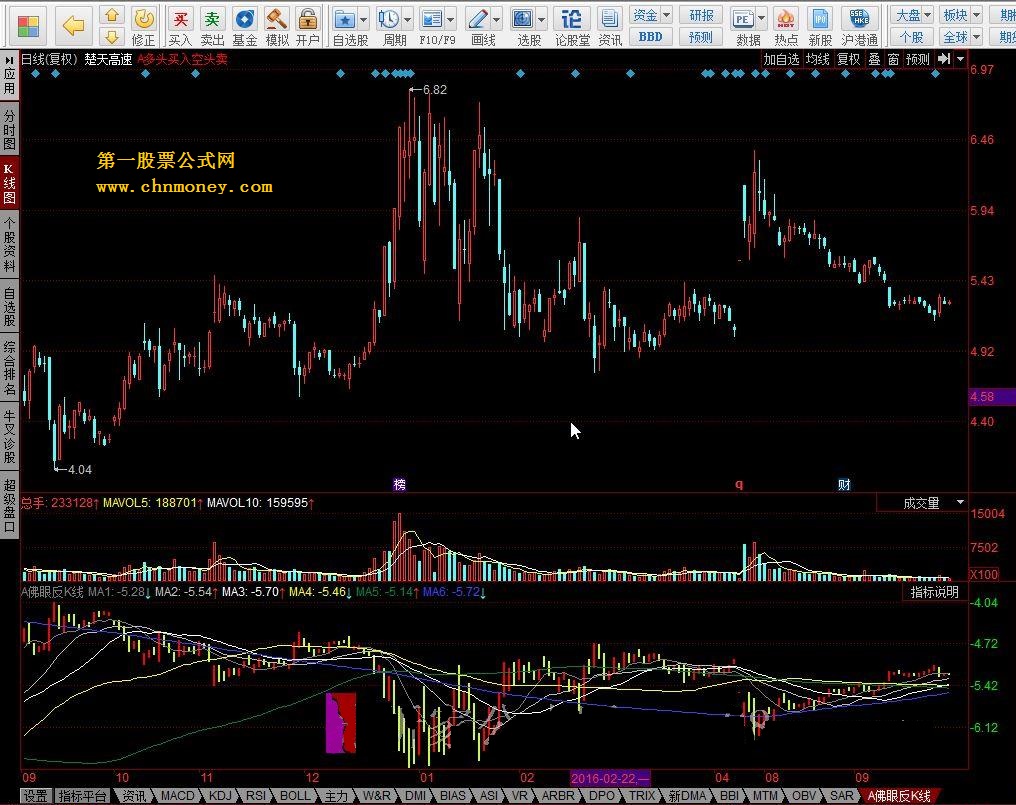Click the 指标说明 button
This screenshot has width=1016, height=805.
pyautogui.click(x=934, y=592)
